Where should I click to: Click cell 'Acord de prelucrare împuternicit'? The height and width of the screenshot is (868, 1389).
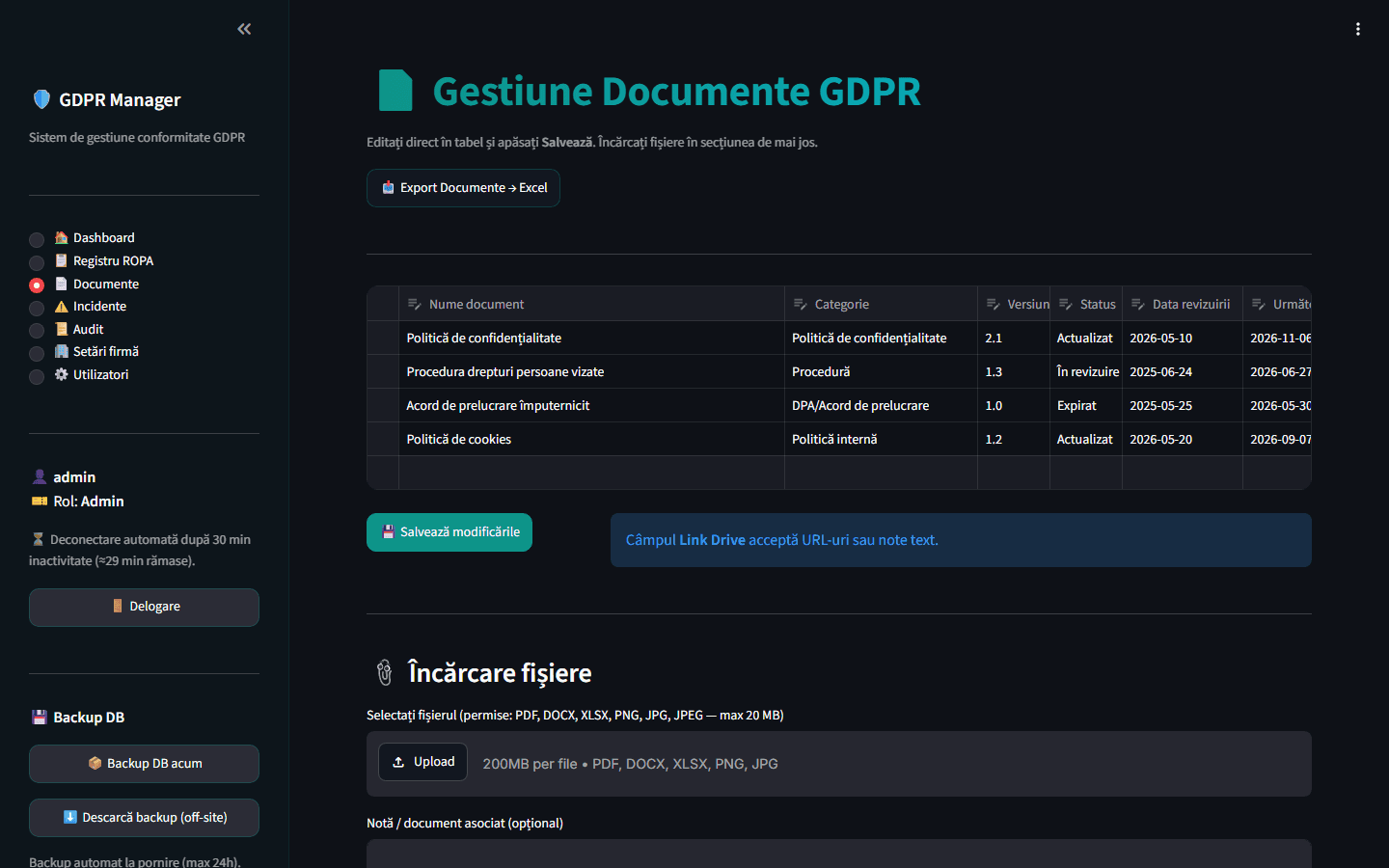[591, 405]
